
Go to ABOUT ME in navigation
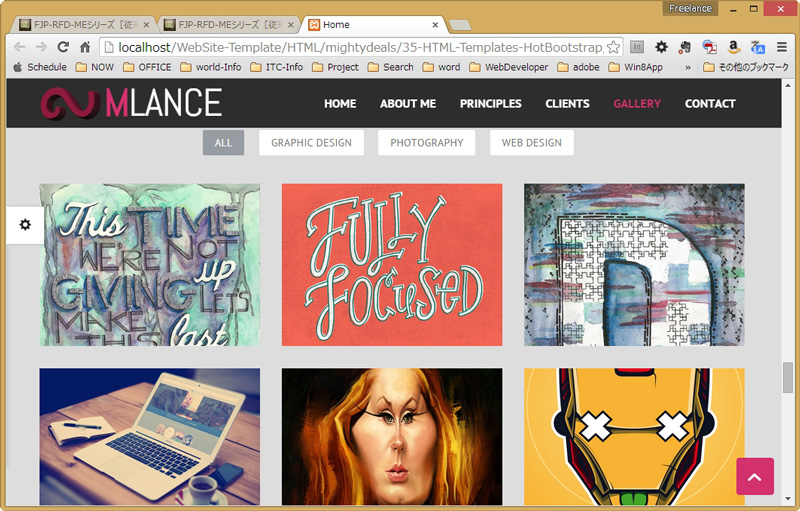coord(408,104)
